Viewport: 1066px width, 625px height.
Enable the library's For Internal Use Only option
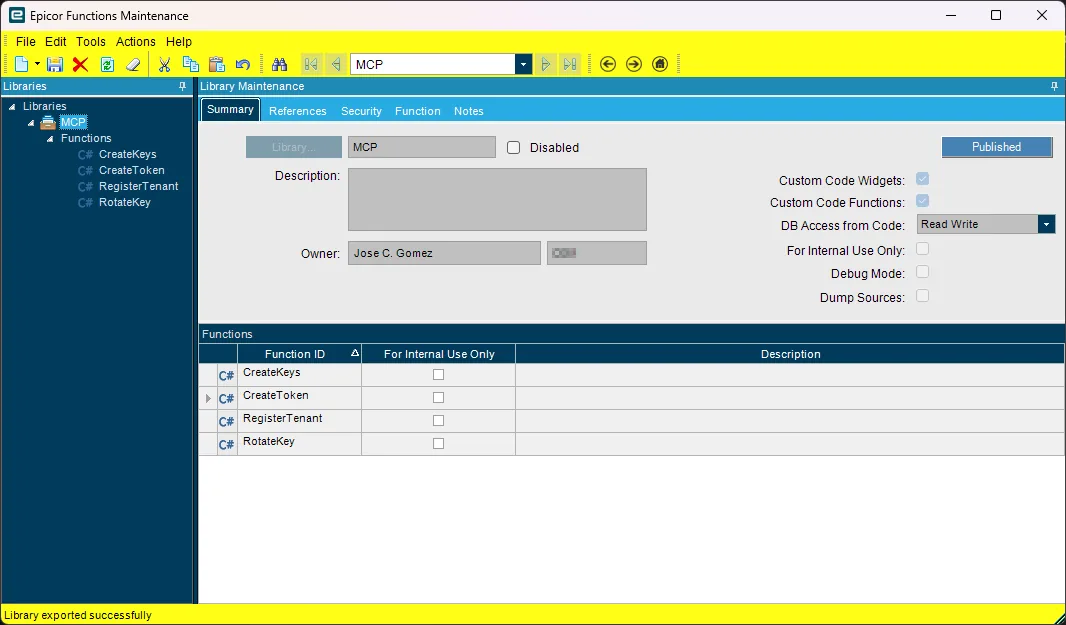pyautogui.click(x=923, y=249)
